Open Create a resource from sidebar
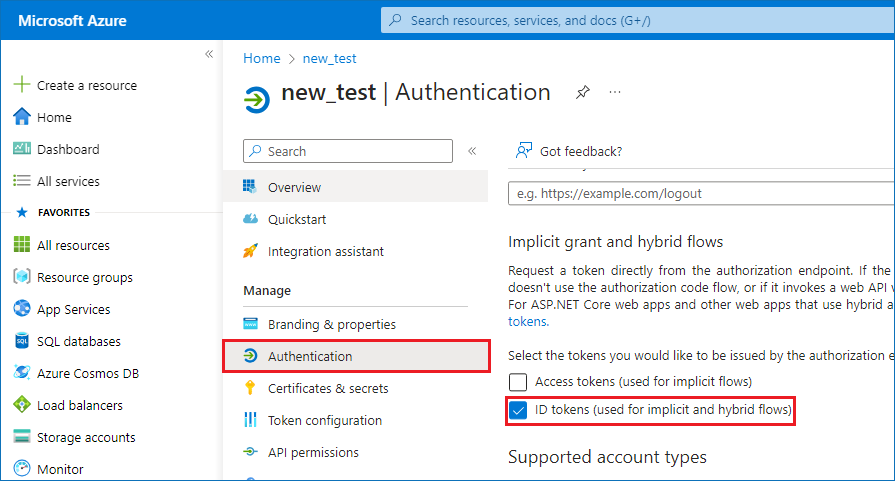Viewport: 895px width, 481px height. pyautogui.click(x=87, y=85)
